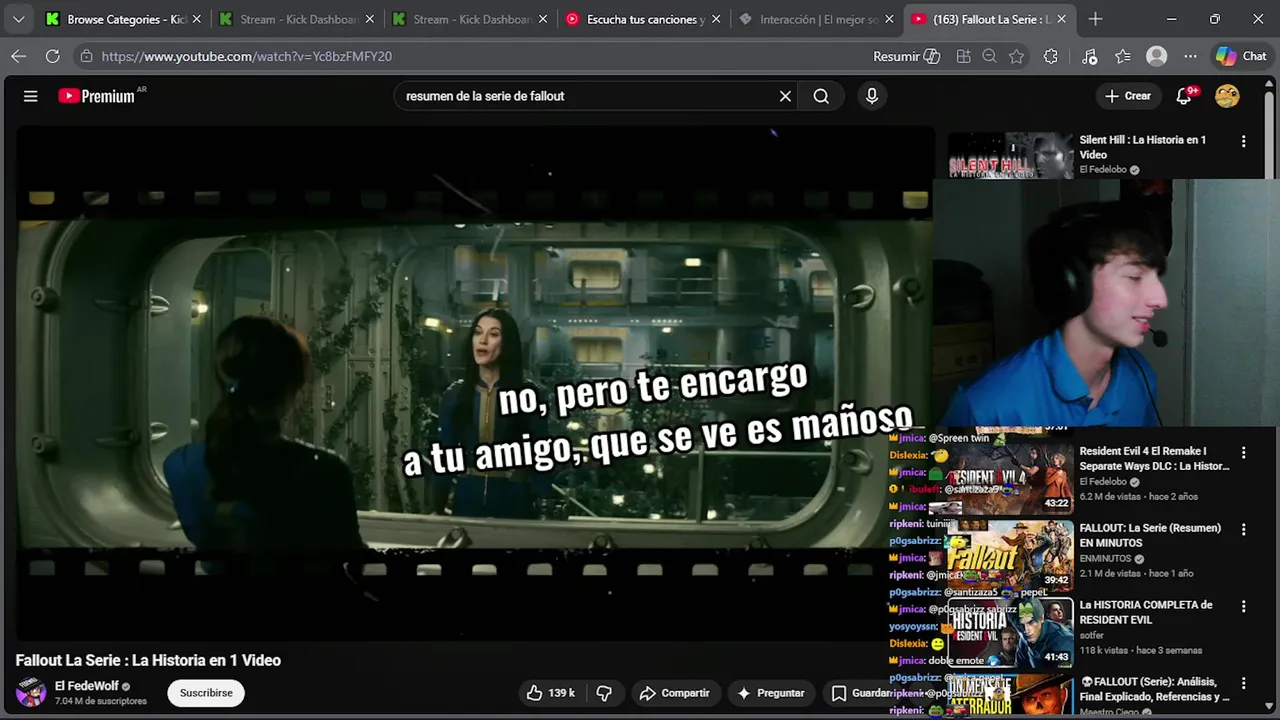
Task: Like the video with thumbs up
Action: click(x=551, y=693)
